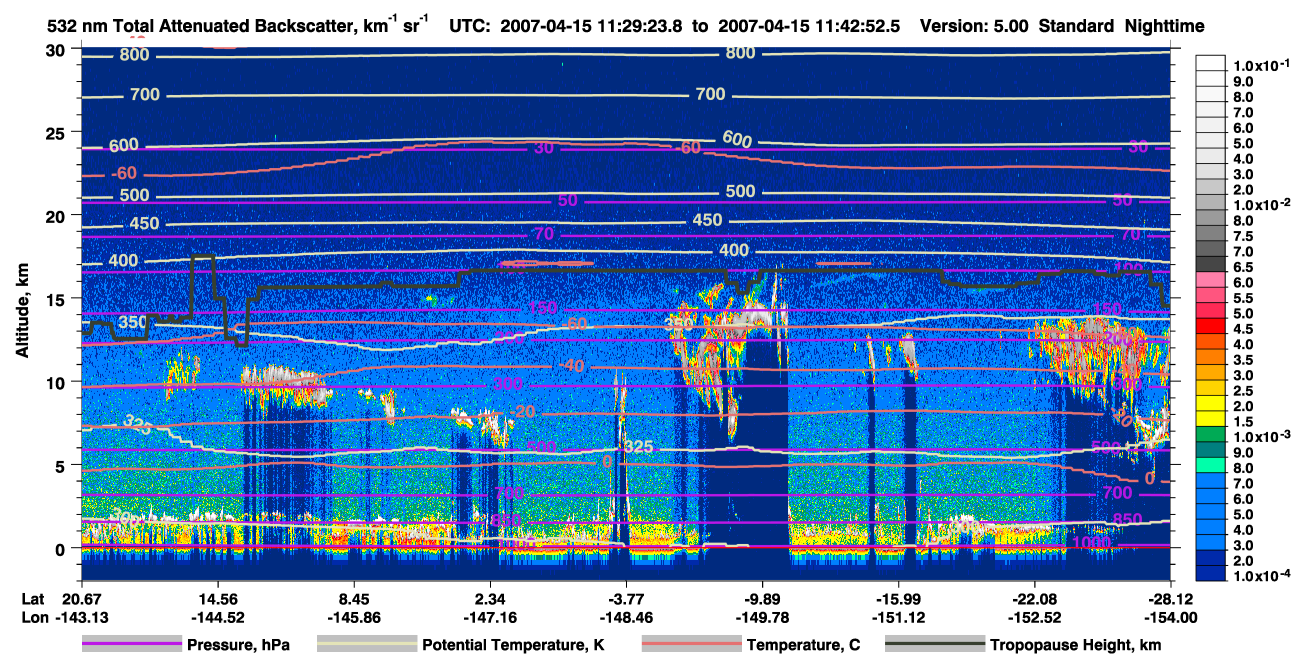This screenshot has height=667, width=1300.
Task: Click the 'Pressure, hPa' legend text
Action: coord(239,646)
